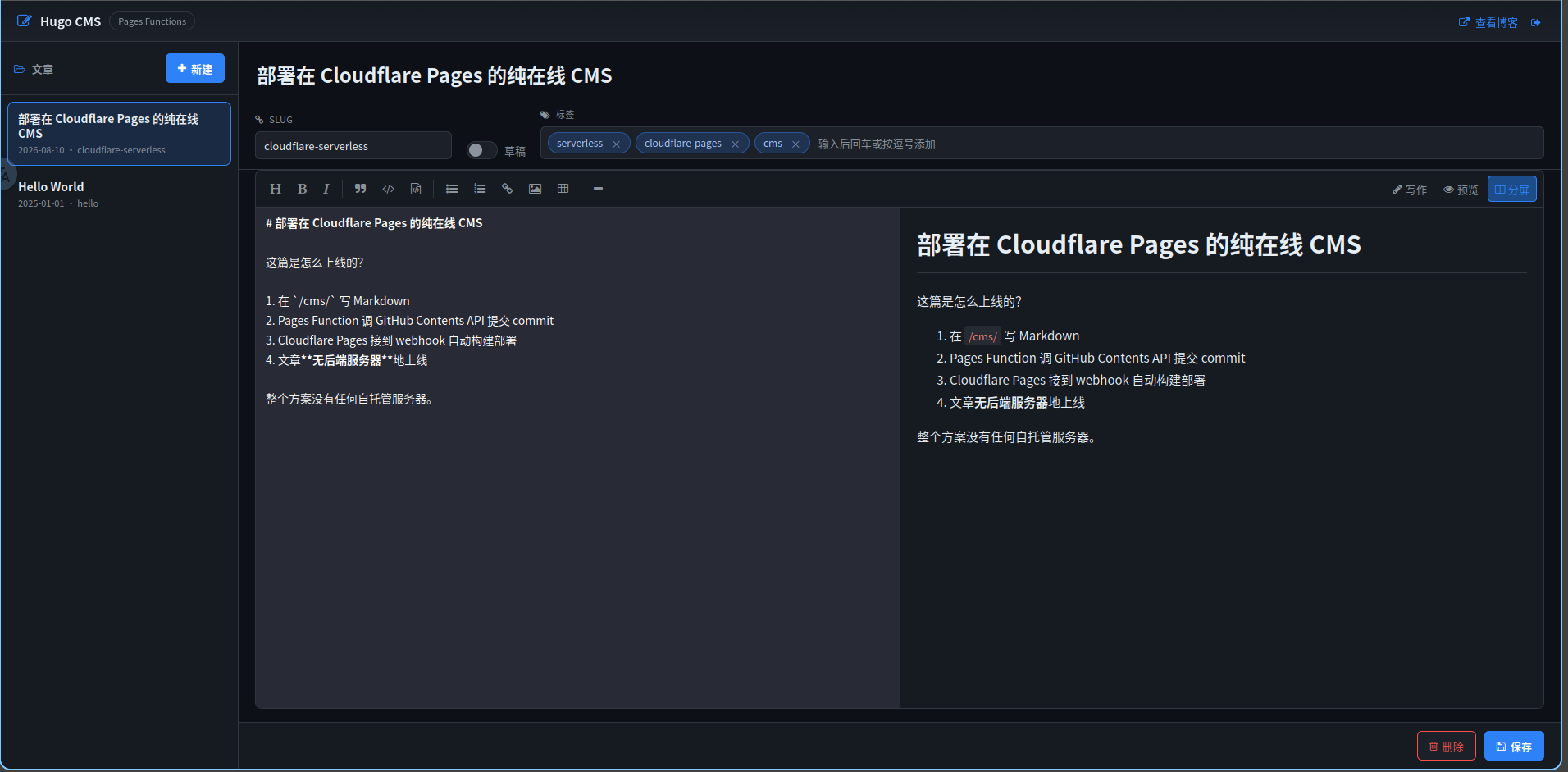Remove the cms tag
The width and height of the screenshot is (1568, 772).
coord(795,144)
